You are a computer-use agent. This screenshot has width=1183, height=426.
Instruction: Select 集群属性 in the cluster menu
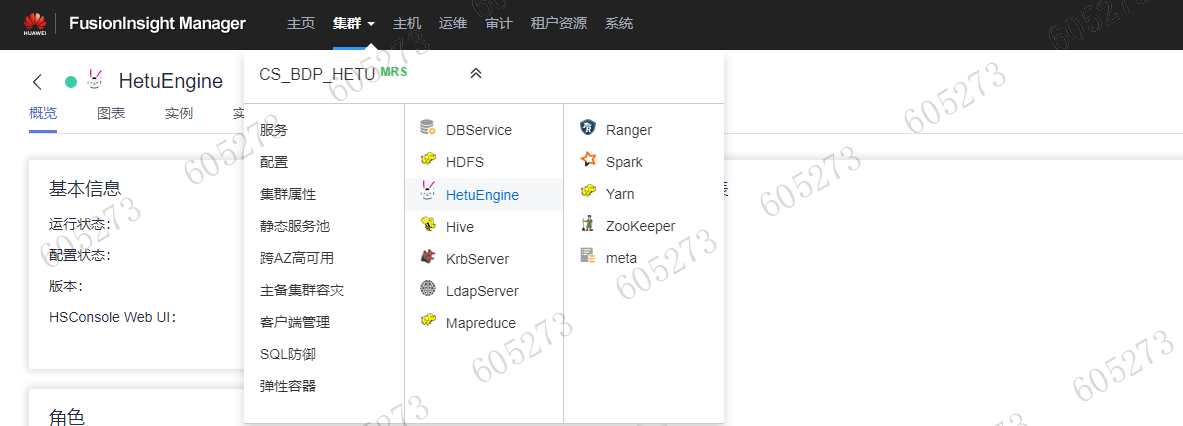(x=287, y=195)
